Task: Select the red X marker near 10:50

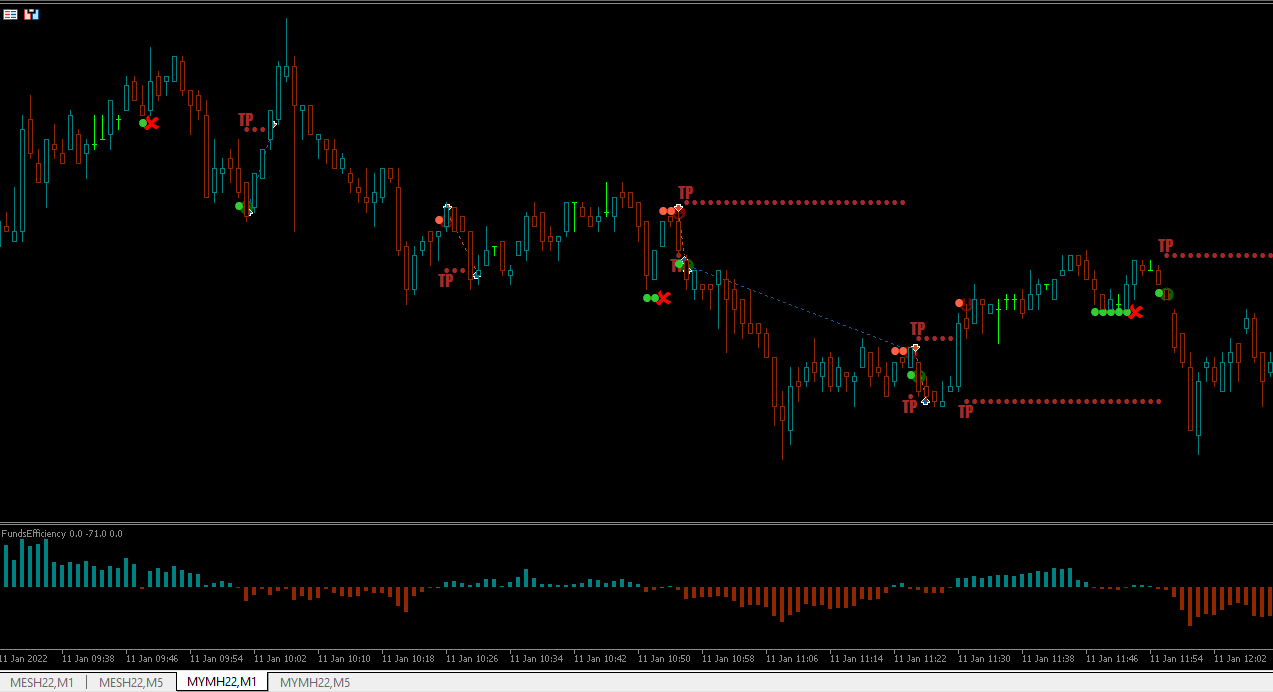Action: tap(663, 298)
